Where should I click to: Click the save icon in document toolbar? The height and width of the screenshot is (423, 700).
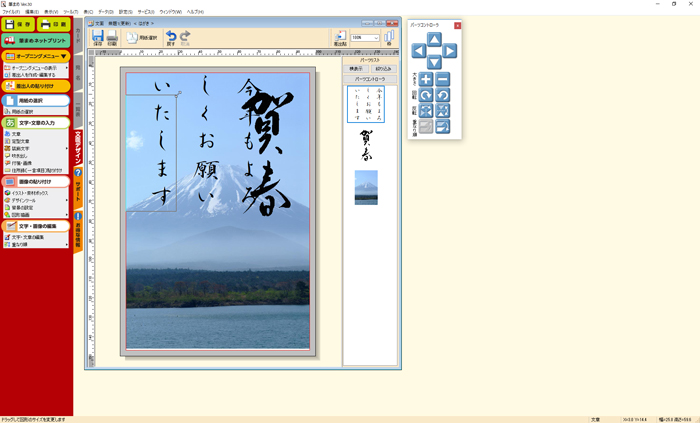[98, 38]
